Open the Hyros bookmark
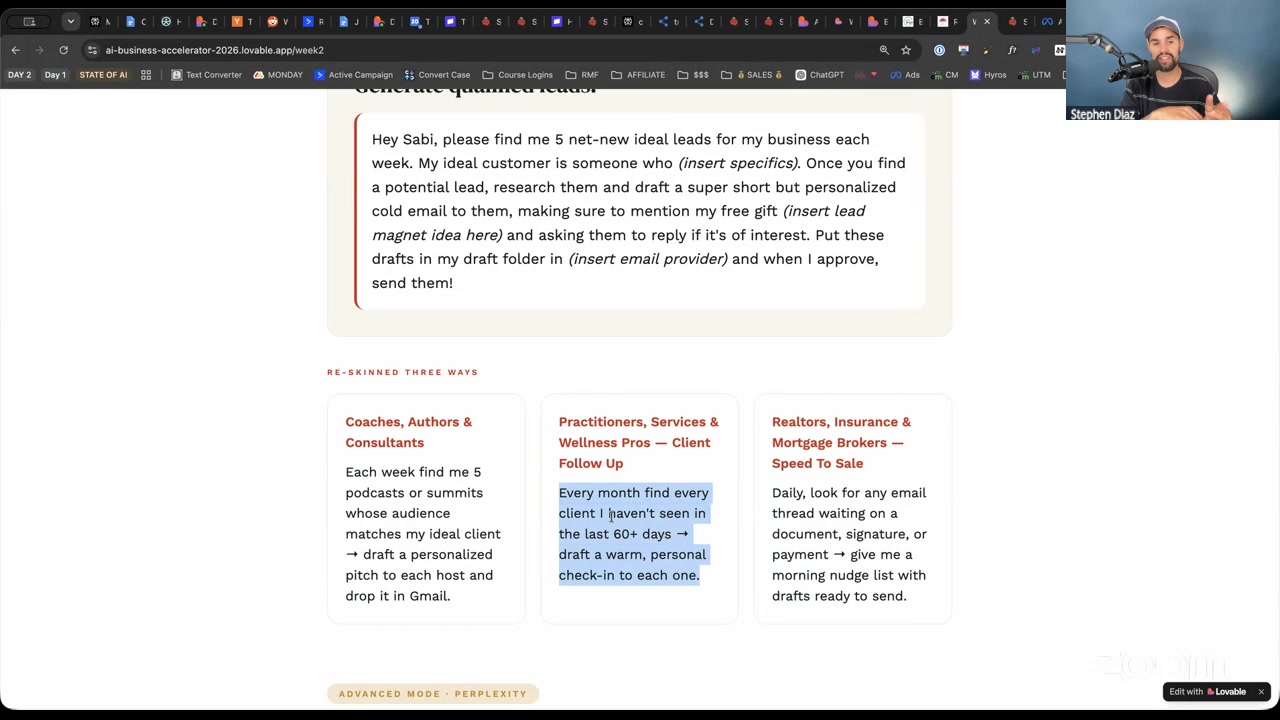The width and height of the screenshot is (1280, 720). click(988, 75)
